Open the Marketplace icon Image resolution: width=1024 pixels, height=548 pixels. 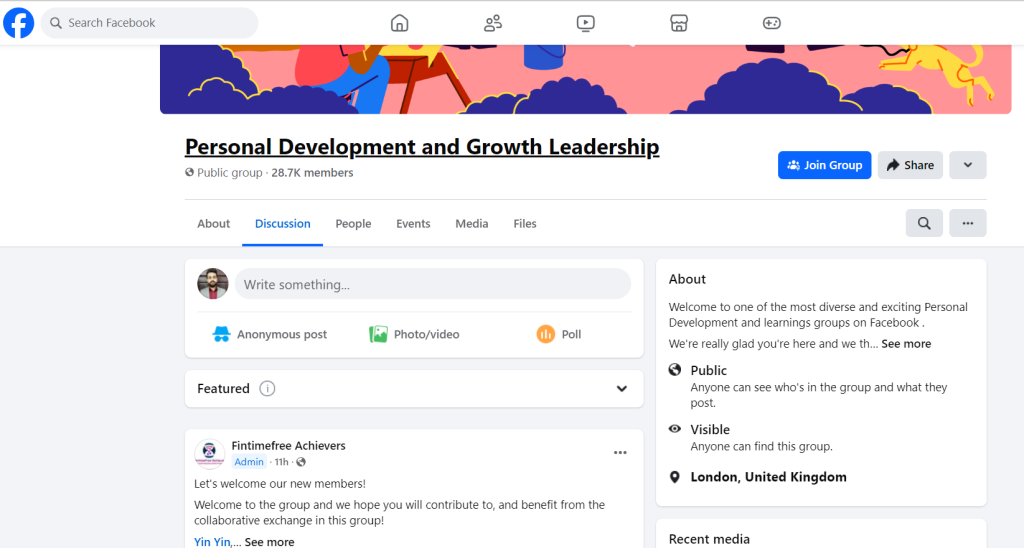[x=679, y=24]
